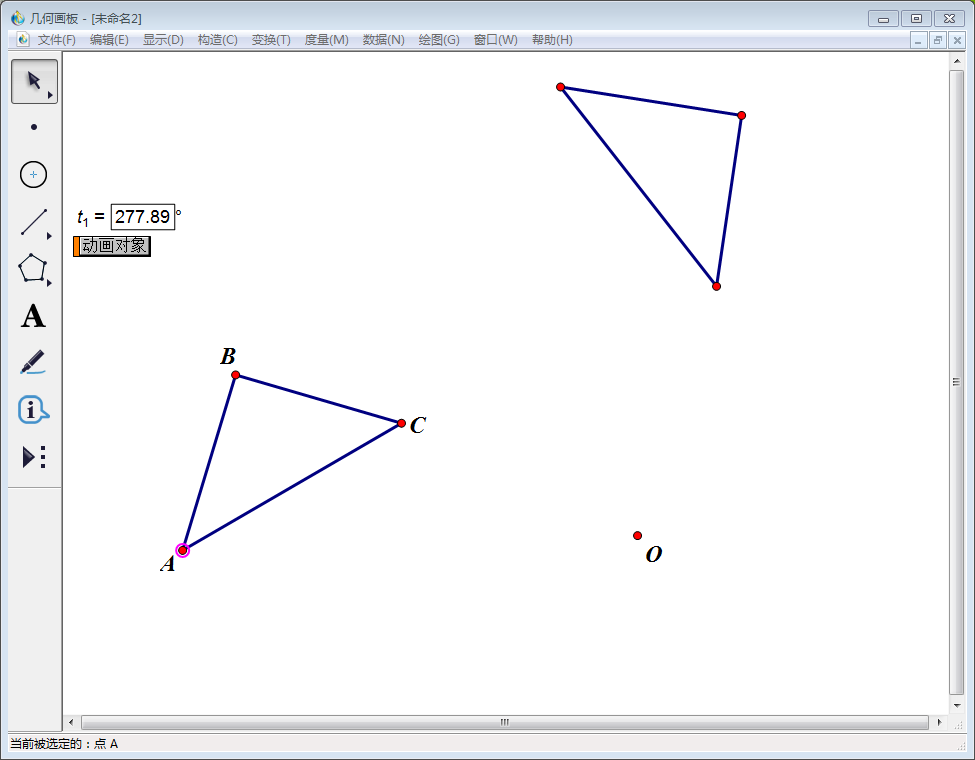Viewport: 975px width, 760px height.
Task: Click the label C text
Action: coord(418,425)
